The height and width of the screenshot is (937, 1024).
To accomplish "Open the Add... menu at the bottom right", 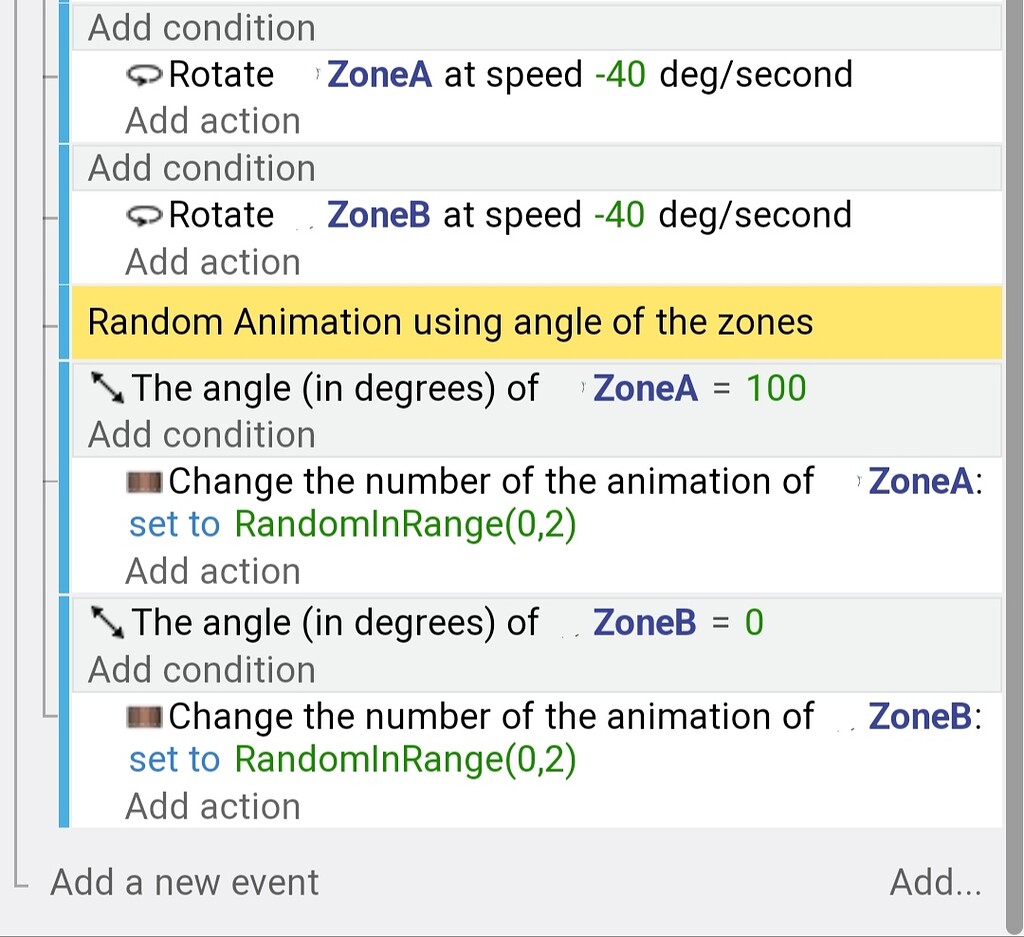I will pyautogui.click(x=934, y=882).
